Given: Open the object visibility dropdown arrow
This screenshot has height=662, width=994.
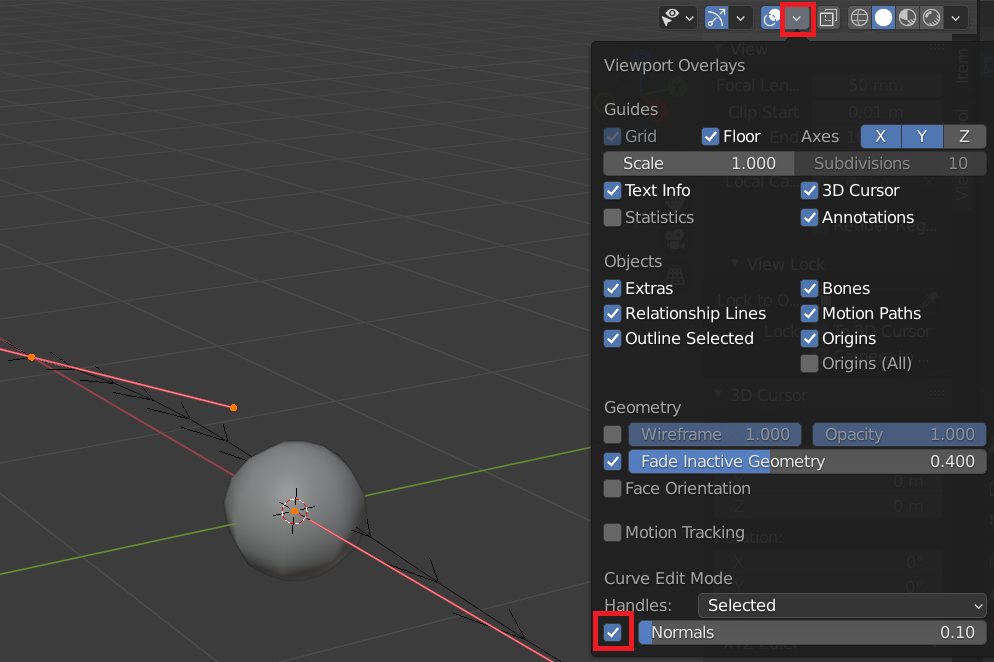Looking at the screenshot, I should (690, 18).
